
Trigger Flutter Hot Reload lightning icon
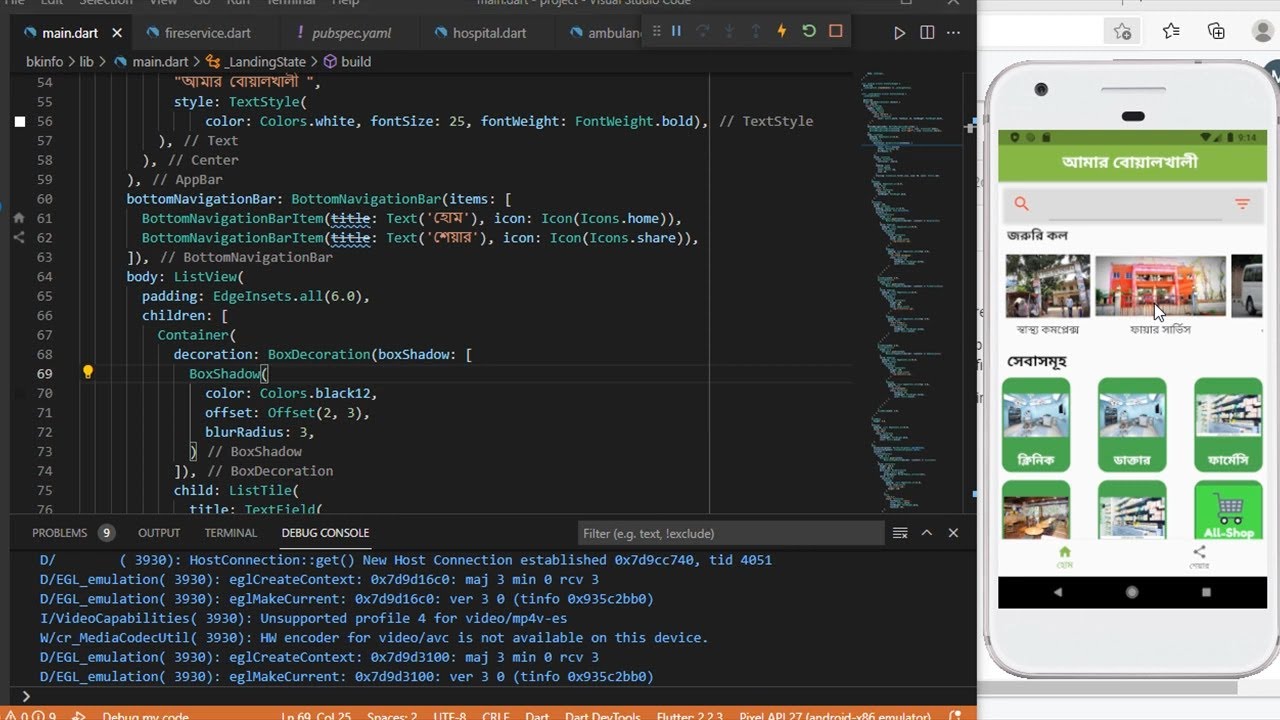tap(782, 32)
